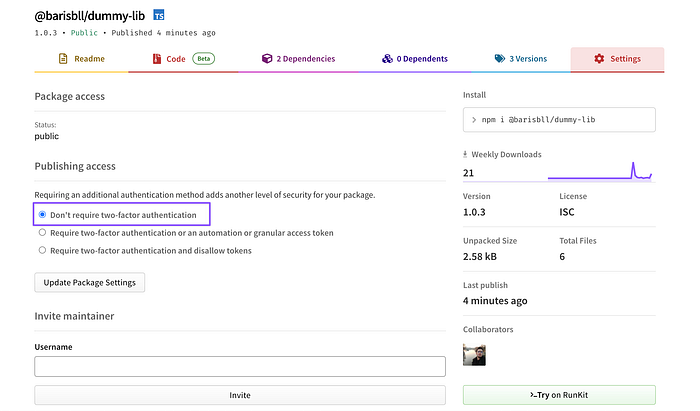Click the Settings gear icon

(599, 58)
